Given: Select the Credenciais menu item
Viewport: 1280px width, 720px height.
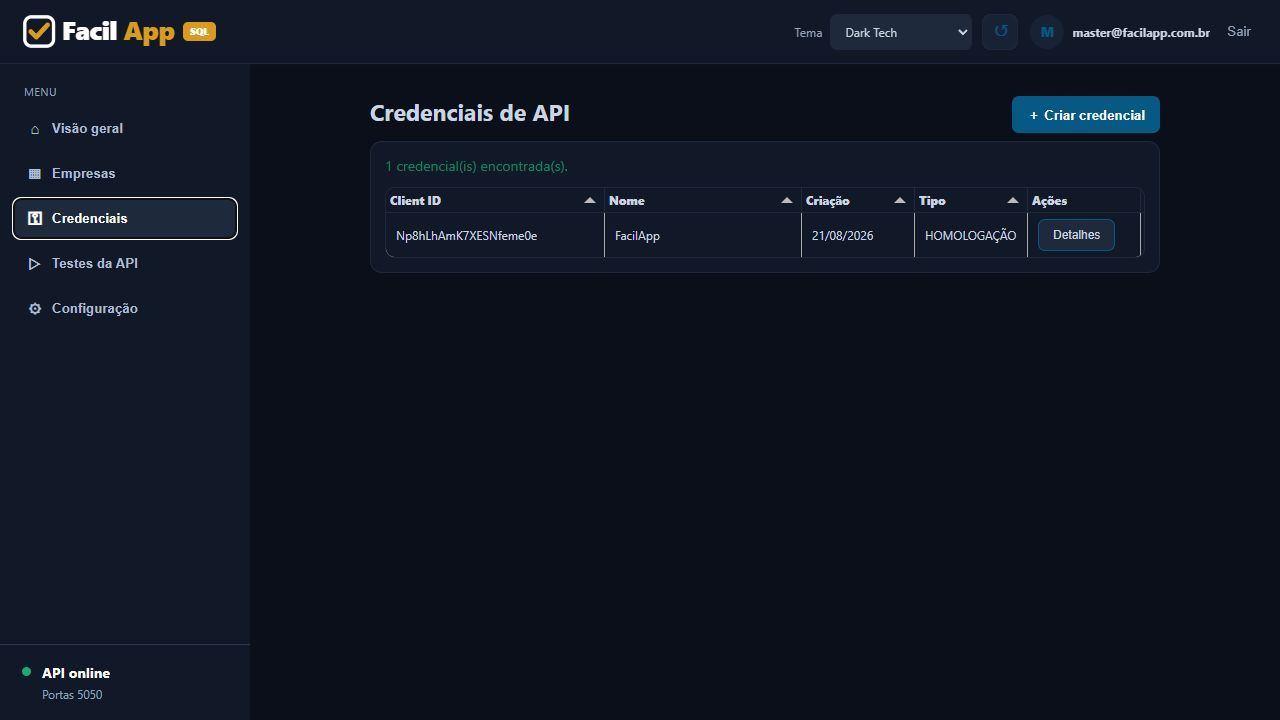Looking at the screenshot, I should [x=125, y=219].
